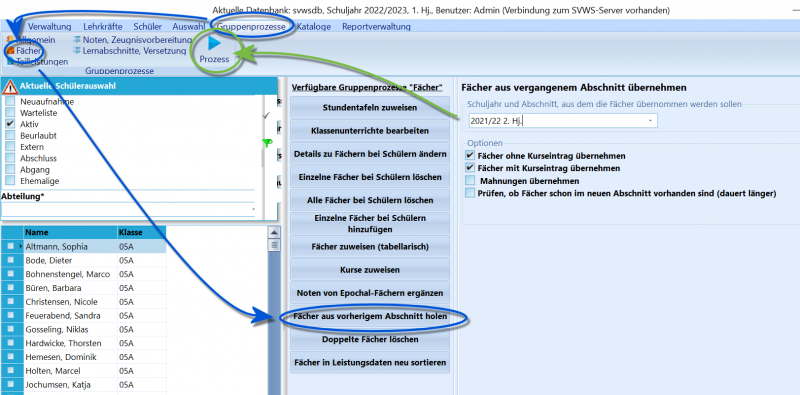
Task: Tick the Beurlaubt status checkbox
Action: coord(10,136)
